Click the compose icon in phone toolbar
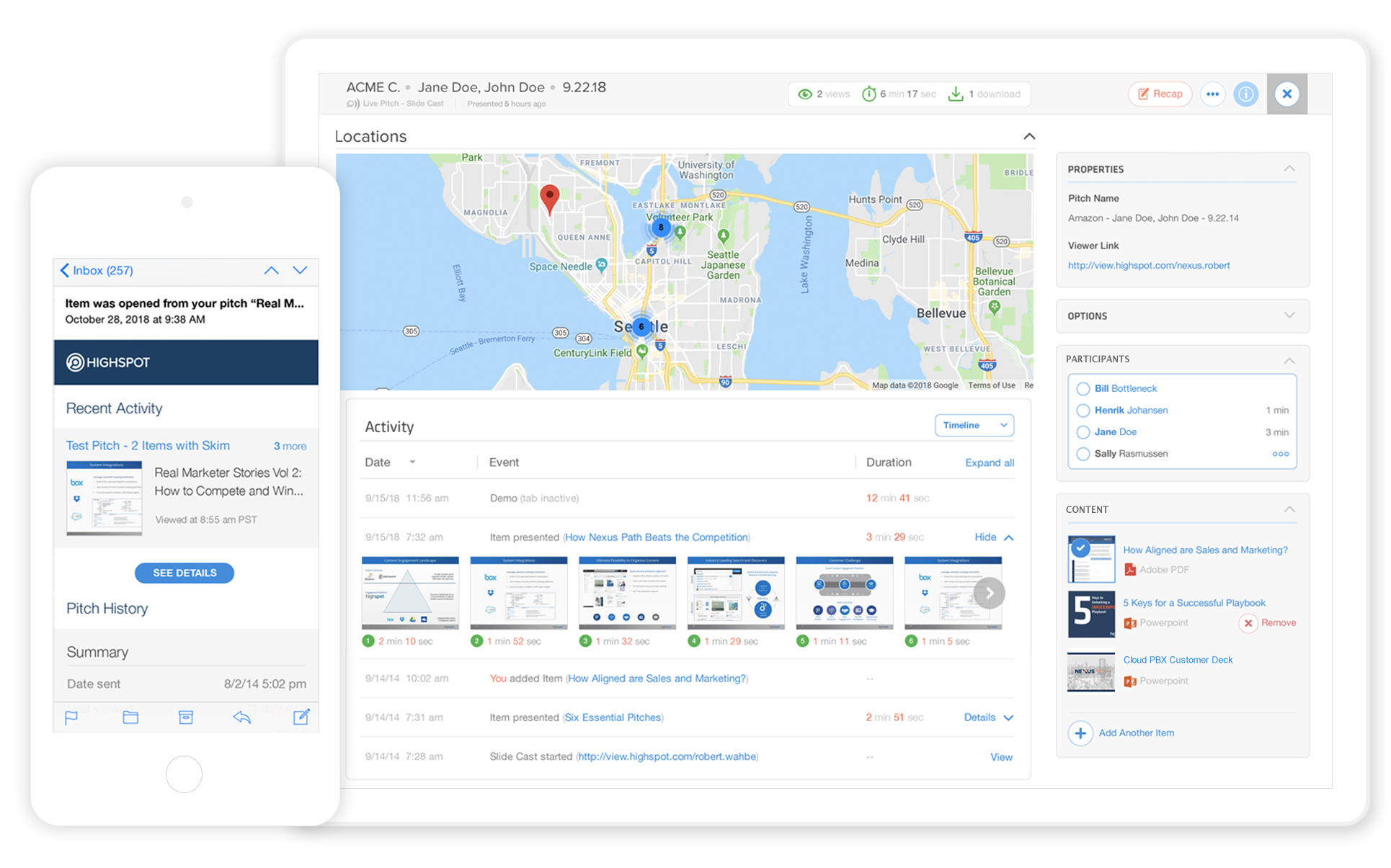1391x868 pixels. tap(301, 717)
